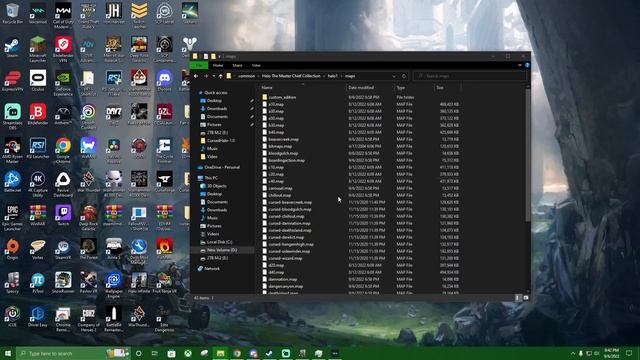Open the quick access toolbar customize dropdown
Viewport: 640px width, 360px height.
220,56
